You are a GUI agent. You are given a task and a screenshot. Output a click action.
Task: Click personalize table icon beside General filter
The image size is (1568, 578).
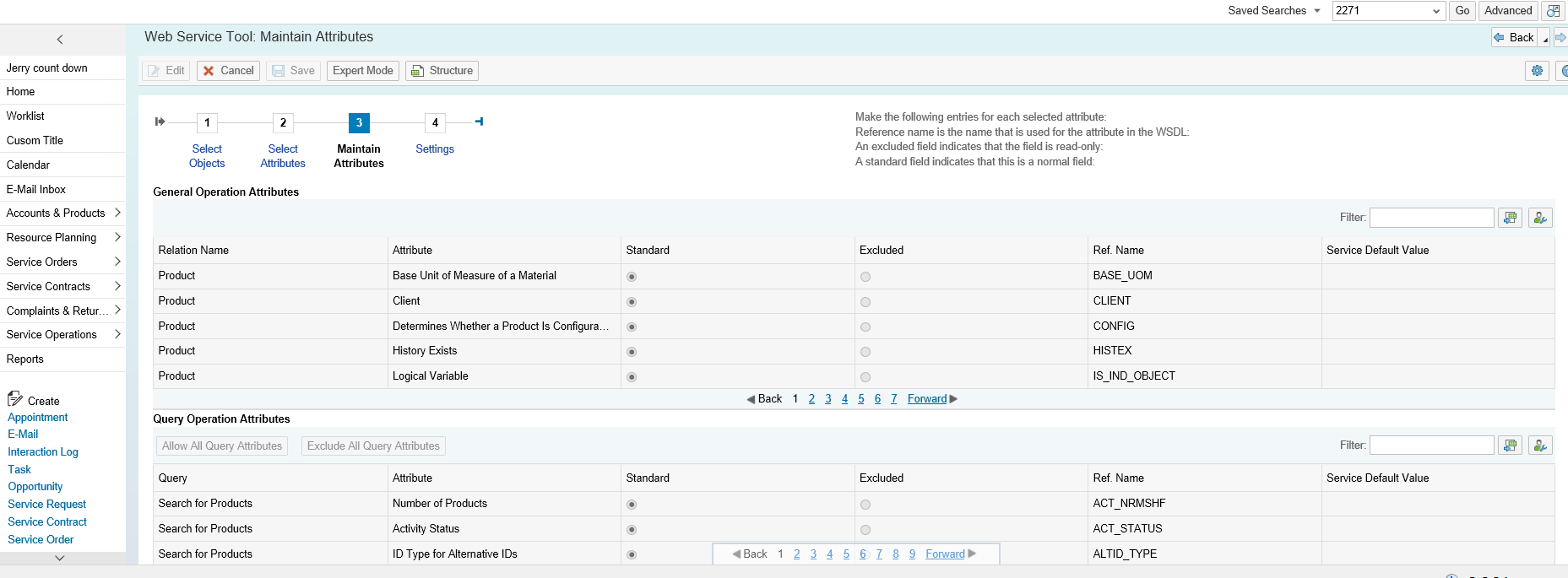[x=1540, y=218]
